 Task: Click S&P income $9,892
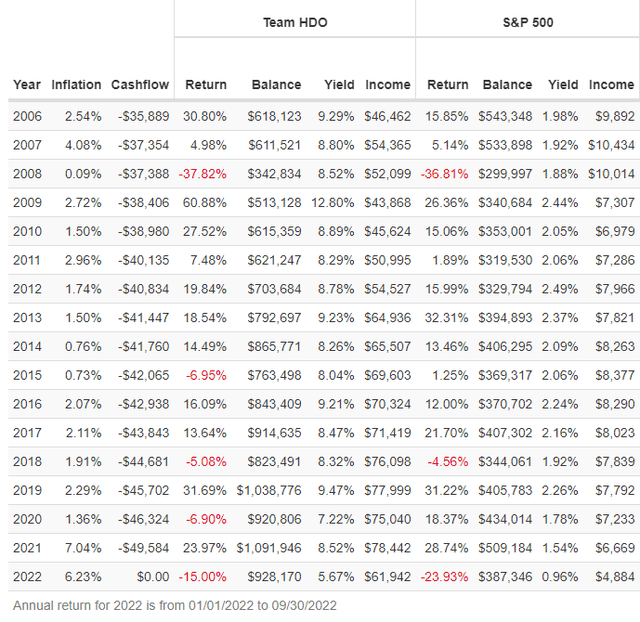pyautogui.click(x=615, y=116)
